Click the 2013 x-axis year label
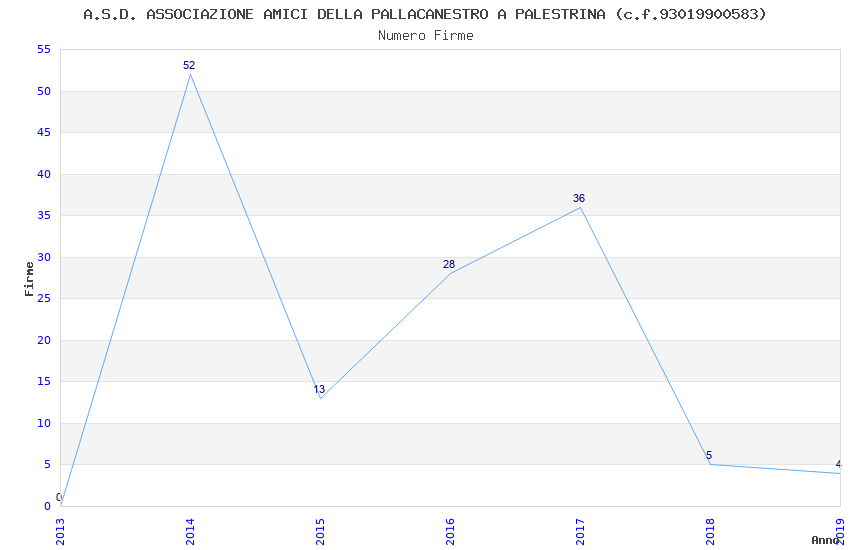 [60, 530]
